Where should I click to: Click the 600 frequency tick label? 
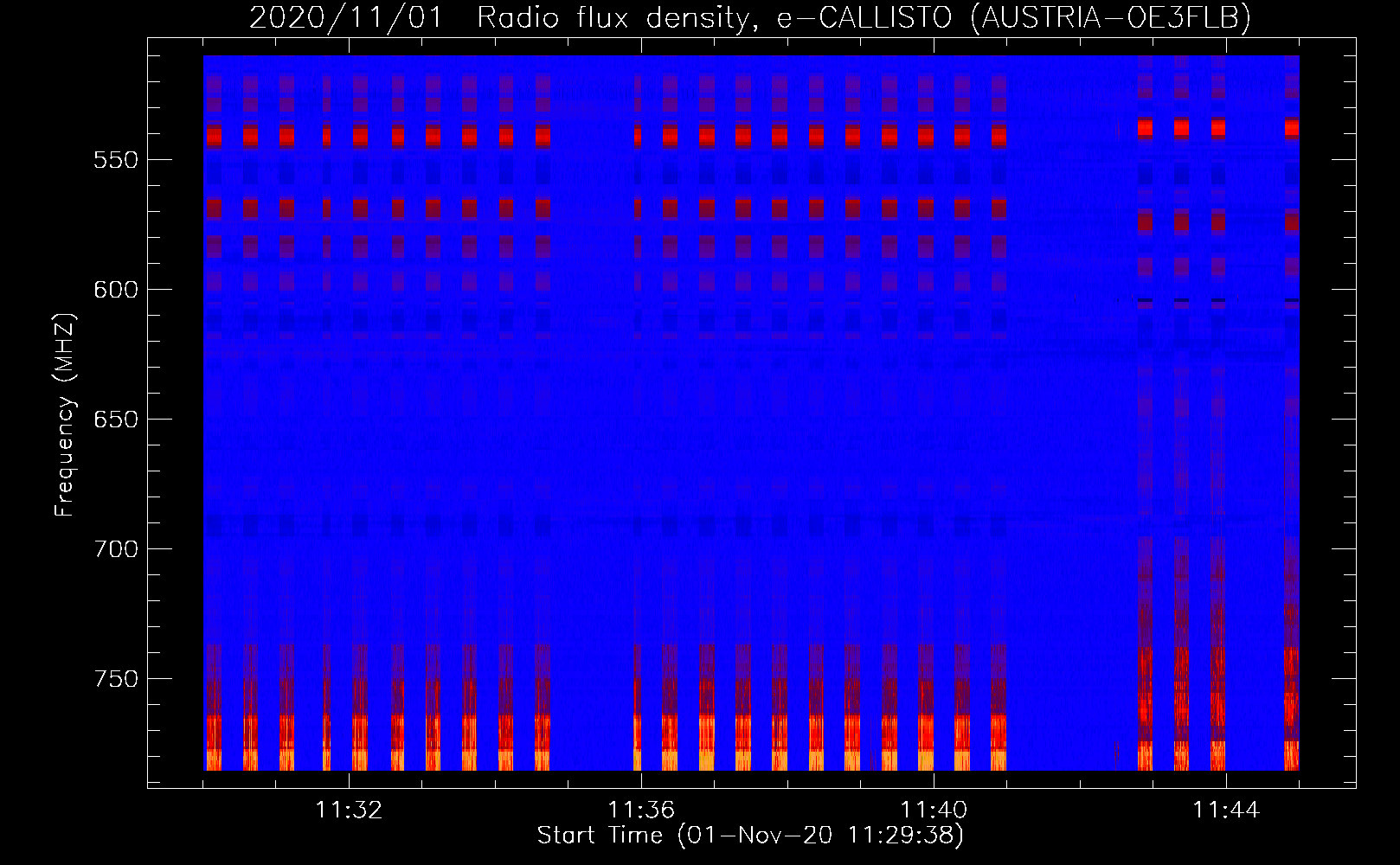coord(116,291)
